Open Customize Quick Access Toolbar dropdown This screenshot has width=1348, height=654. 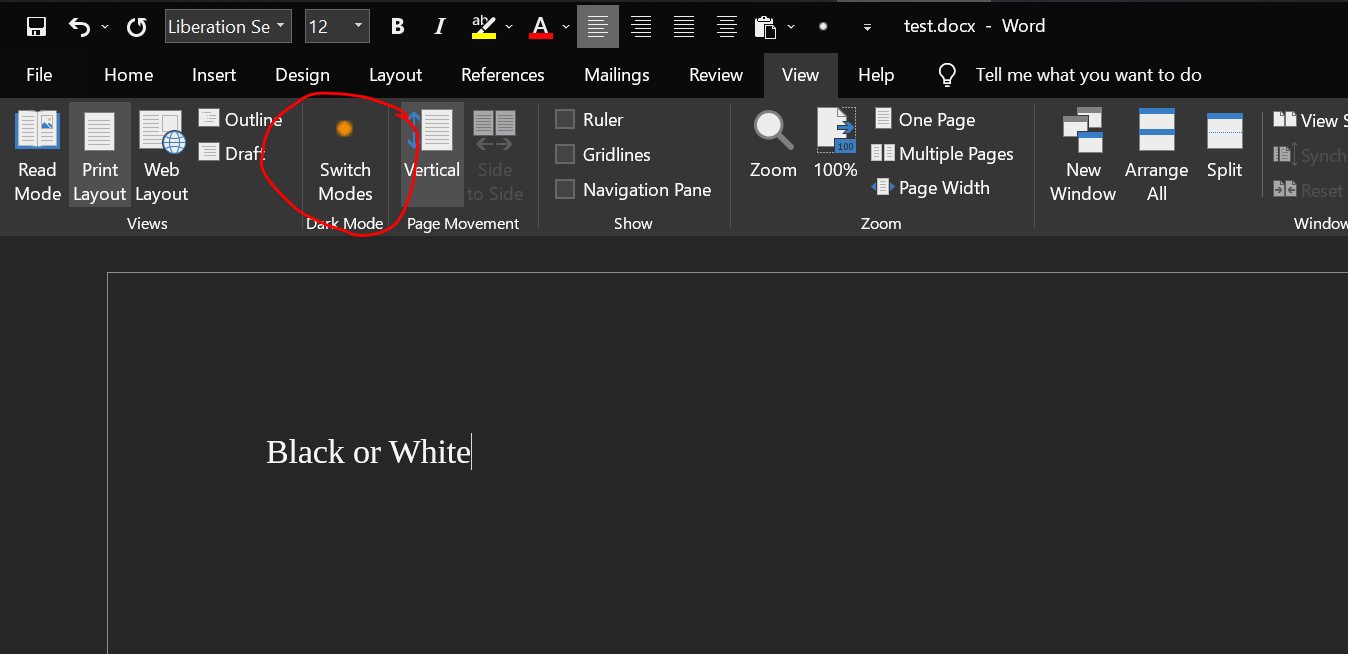pos(867,27)
